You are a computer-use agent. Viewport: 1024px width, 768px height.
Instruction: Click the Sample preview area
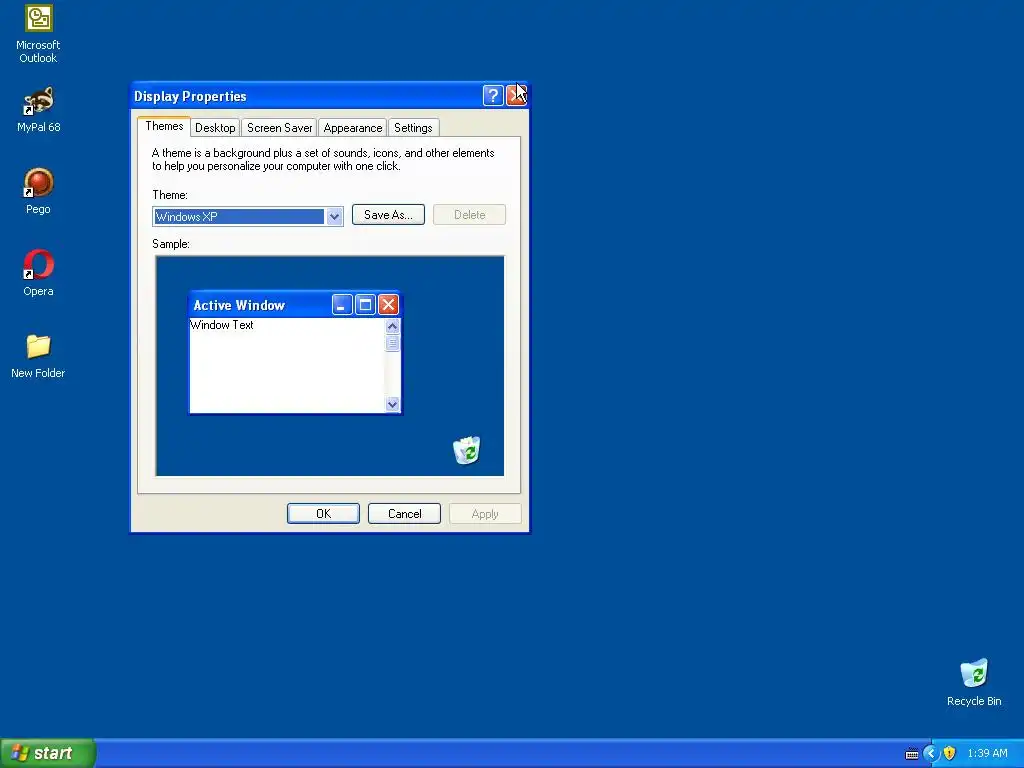pyautogui.click(x=330, y=366)
